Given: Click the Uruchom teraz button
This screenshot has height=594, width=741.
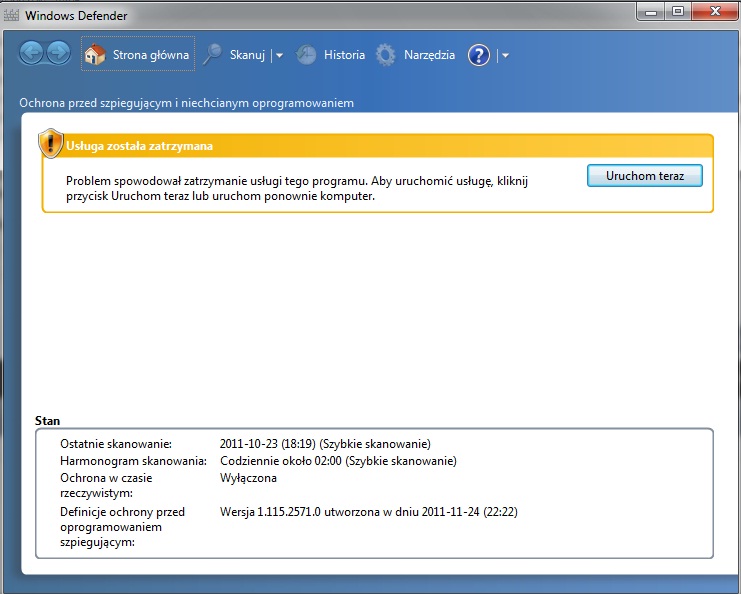Looking at the screenshot, I should (x=645, y=176).
